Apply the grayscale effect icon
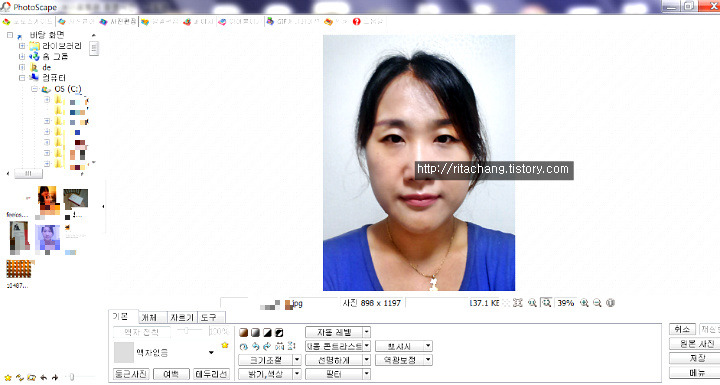The image size is (720, 385). 255,332
